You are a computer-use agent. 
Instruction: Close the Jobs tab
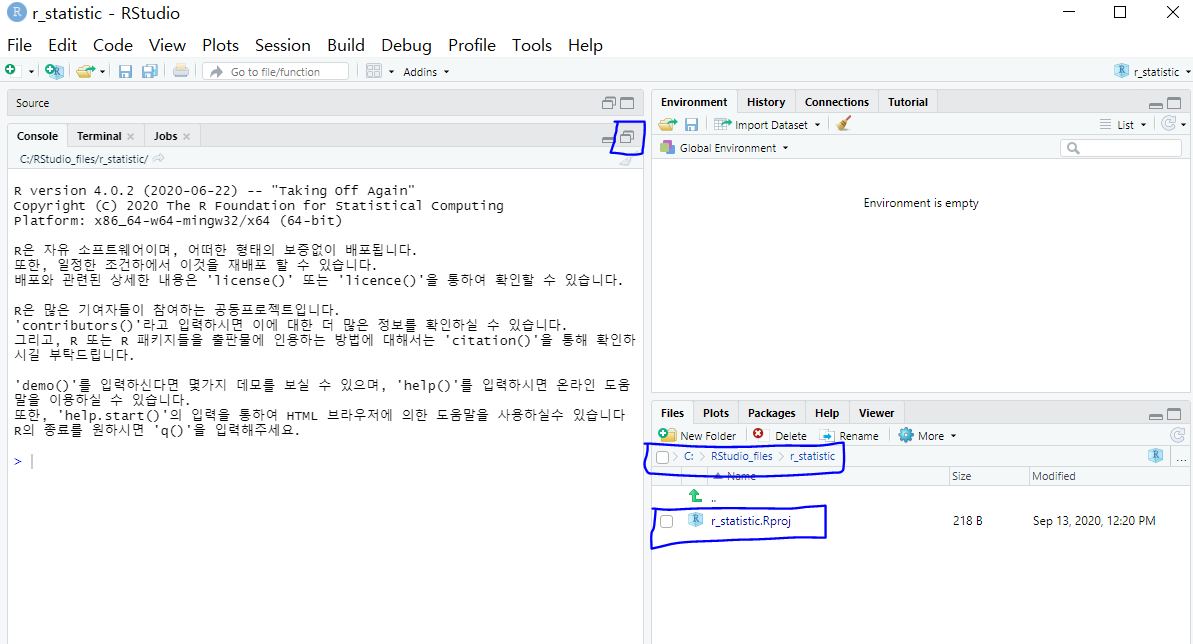coord(186,136)
